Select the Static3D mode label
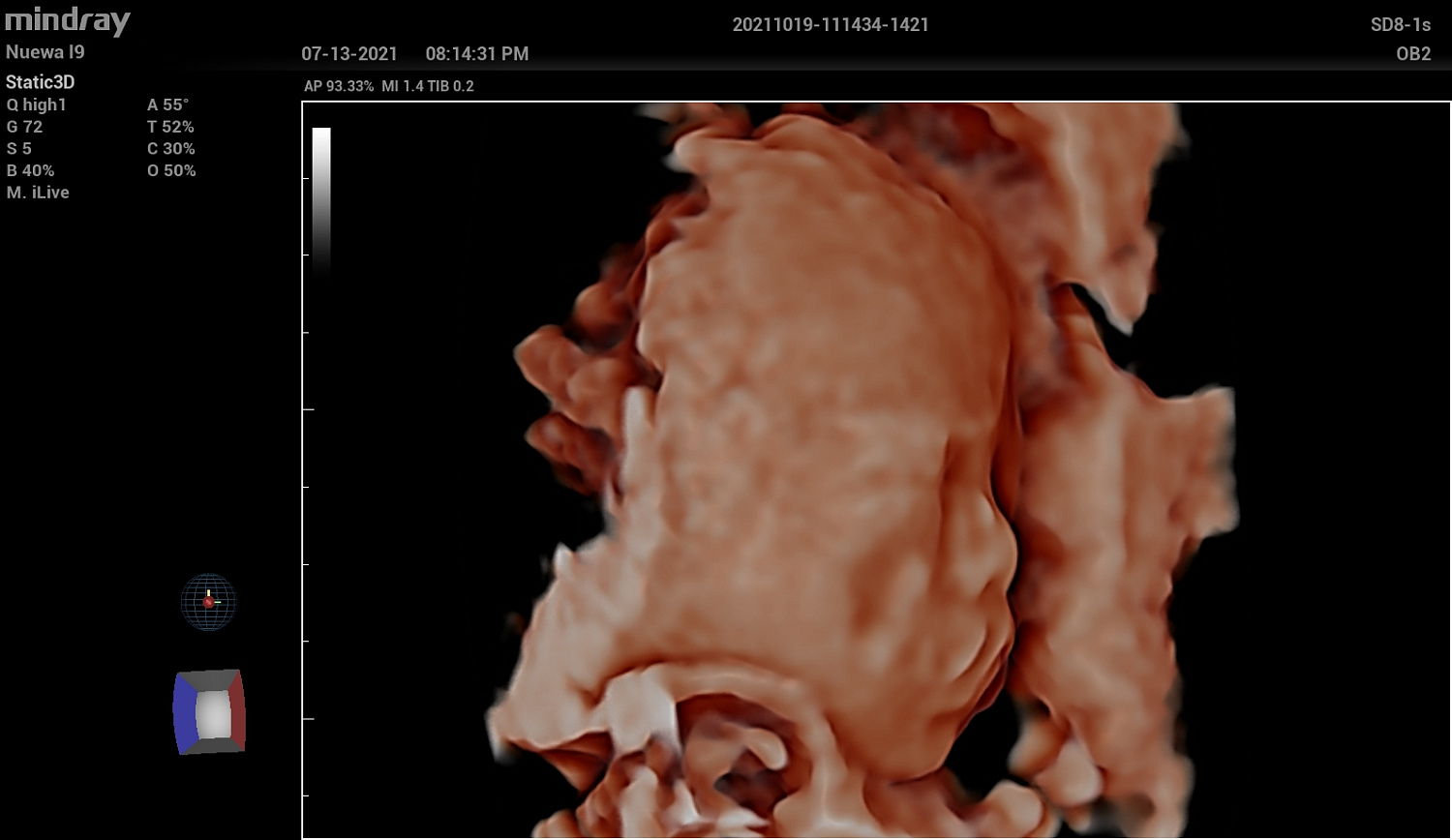The height and width of the screenshot is (840, 1452). (x=40, y=82)
